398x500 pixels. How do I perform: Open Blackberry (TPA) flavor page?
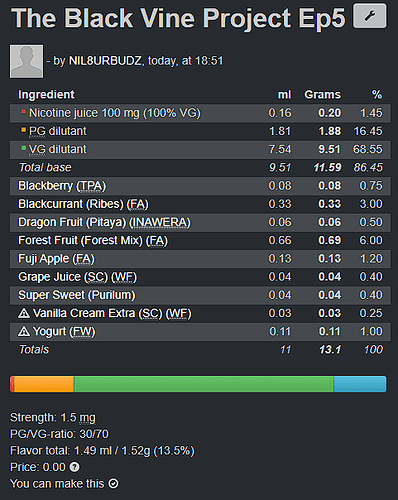pyautogui.click(x=62, y=186)
